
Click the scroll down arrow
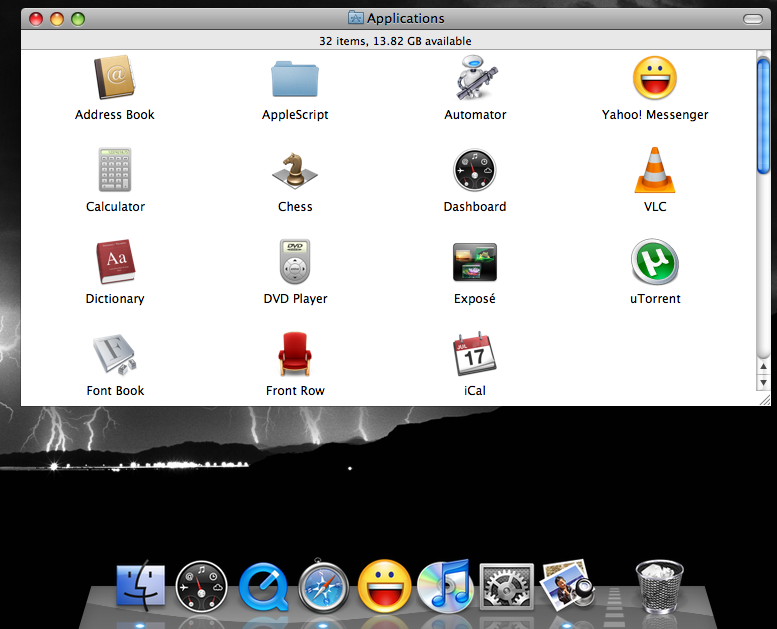764,383
